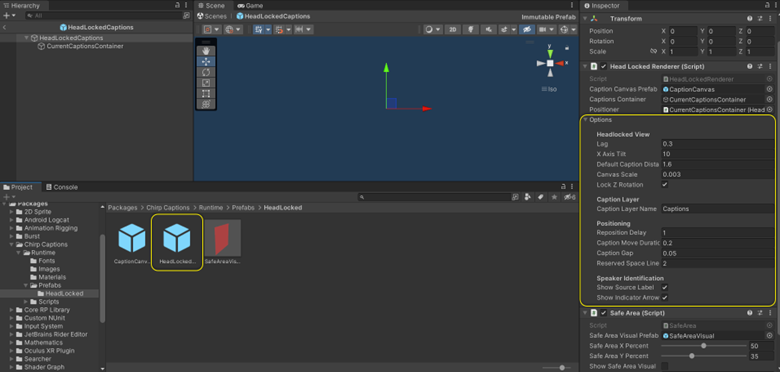The image size is (780, 372).
Task: Open the Hierarchy create (plus) menu
Action: pos(9,16)
